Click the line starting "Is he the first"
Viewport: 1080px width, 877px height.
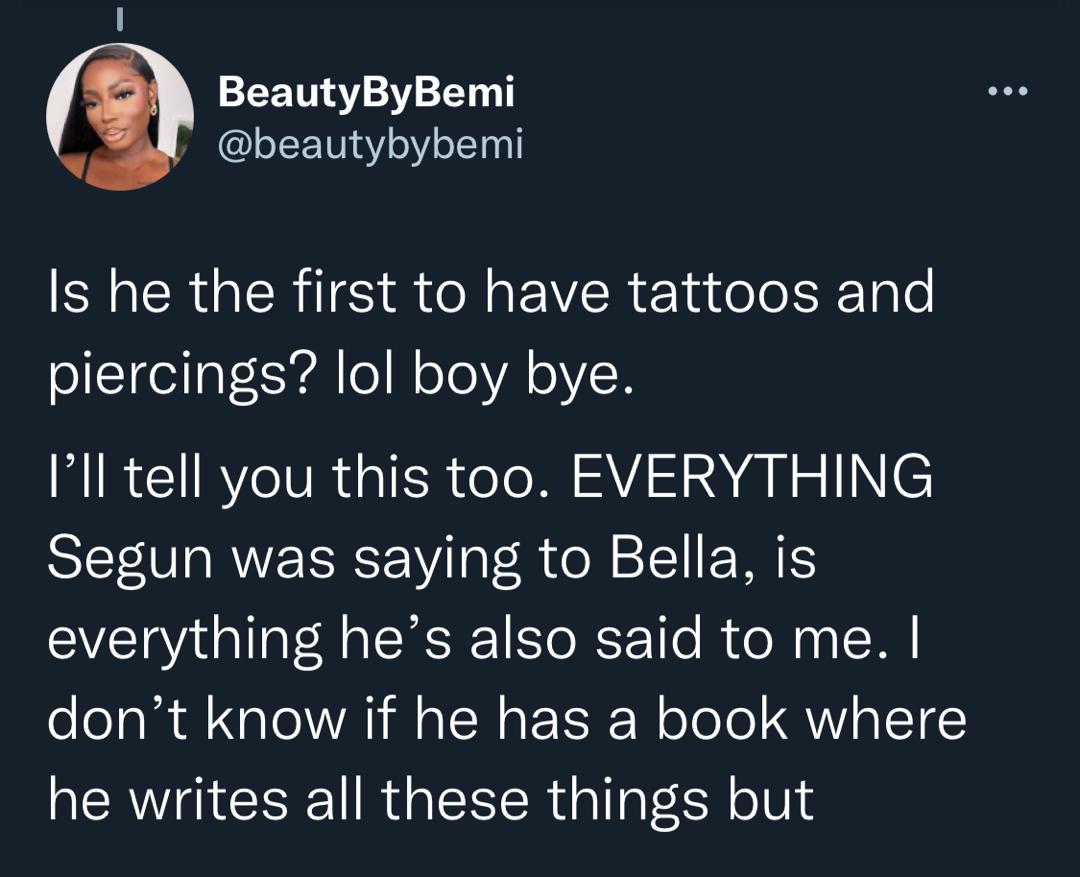(x=490, y=292)
